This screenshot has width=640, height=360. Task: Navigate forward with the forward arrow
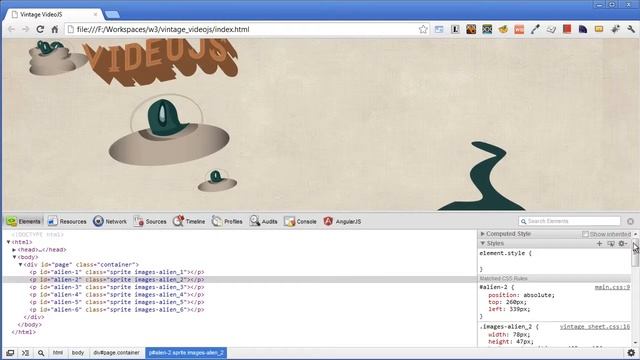(x=25, y=29)
